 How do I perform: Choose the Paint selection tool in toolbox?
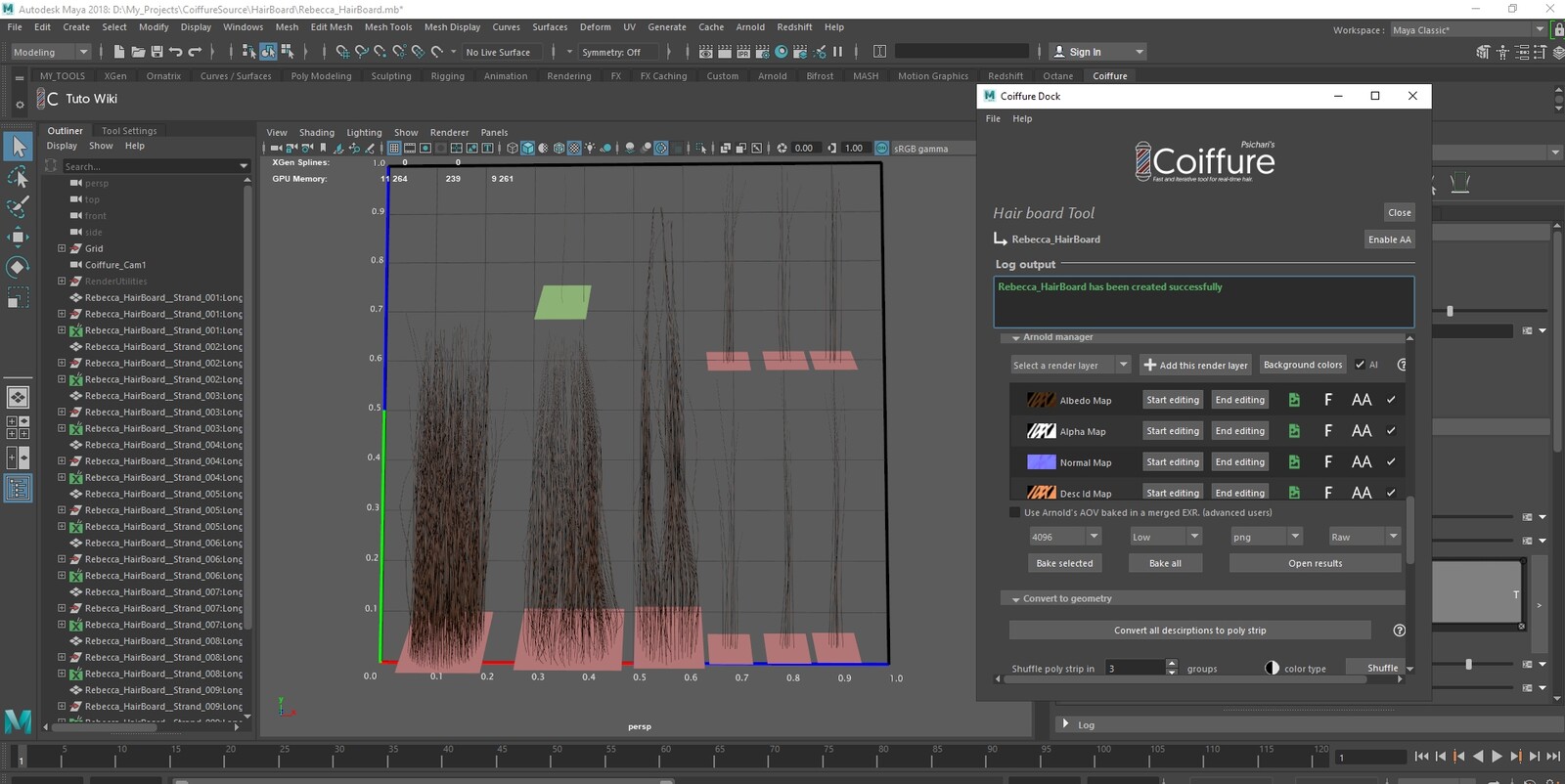(18, 206)
